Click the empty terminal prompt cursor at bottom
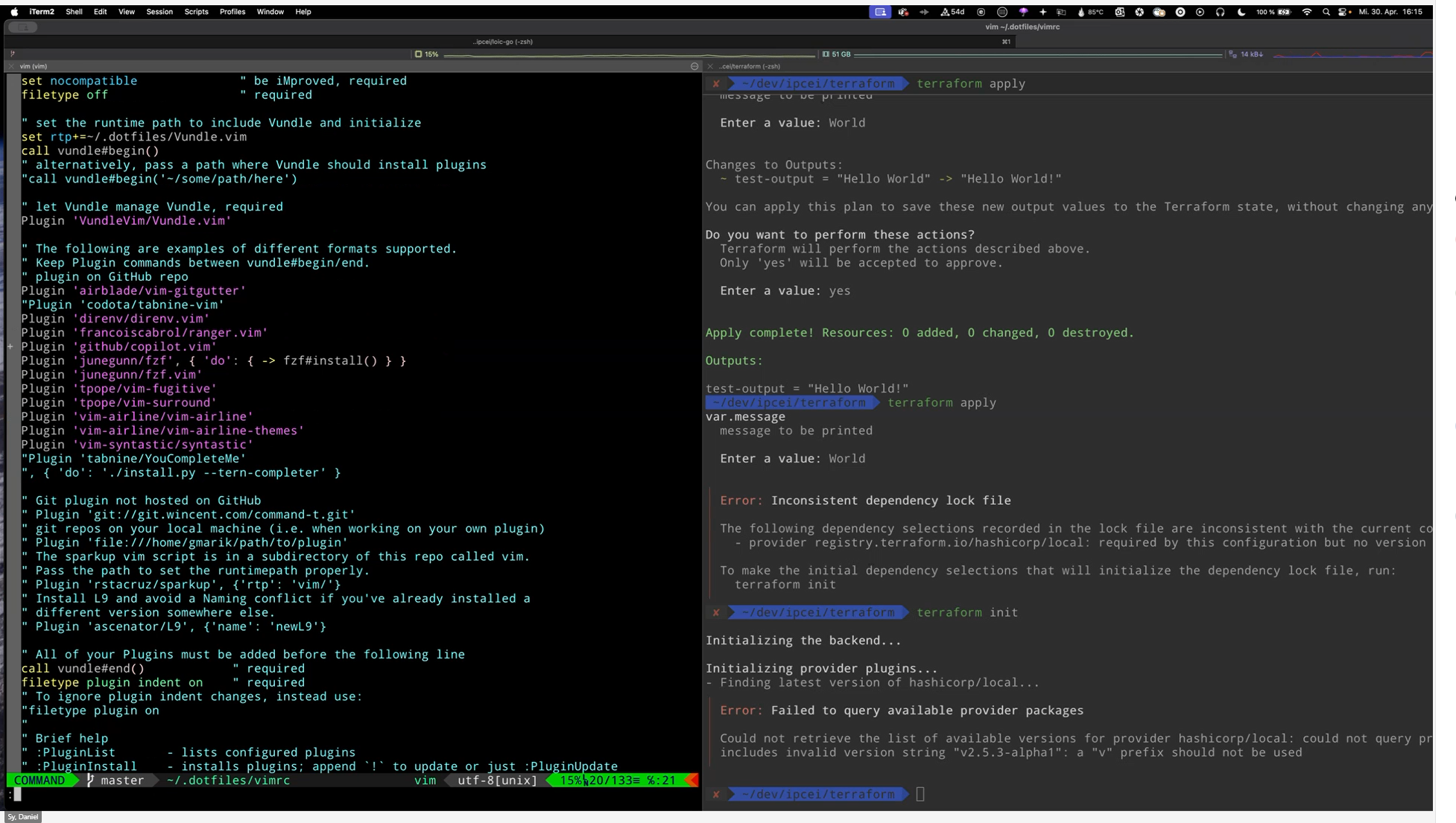The width and height of the screenshot is (1456, 823). [920, 795]
